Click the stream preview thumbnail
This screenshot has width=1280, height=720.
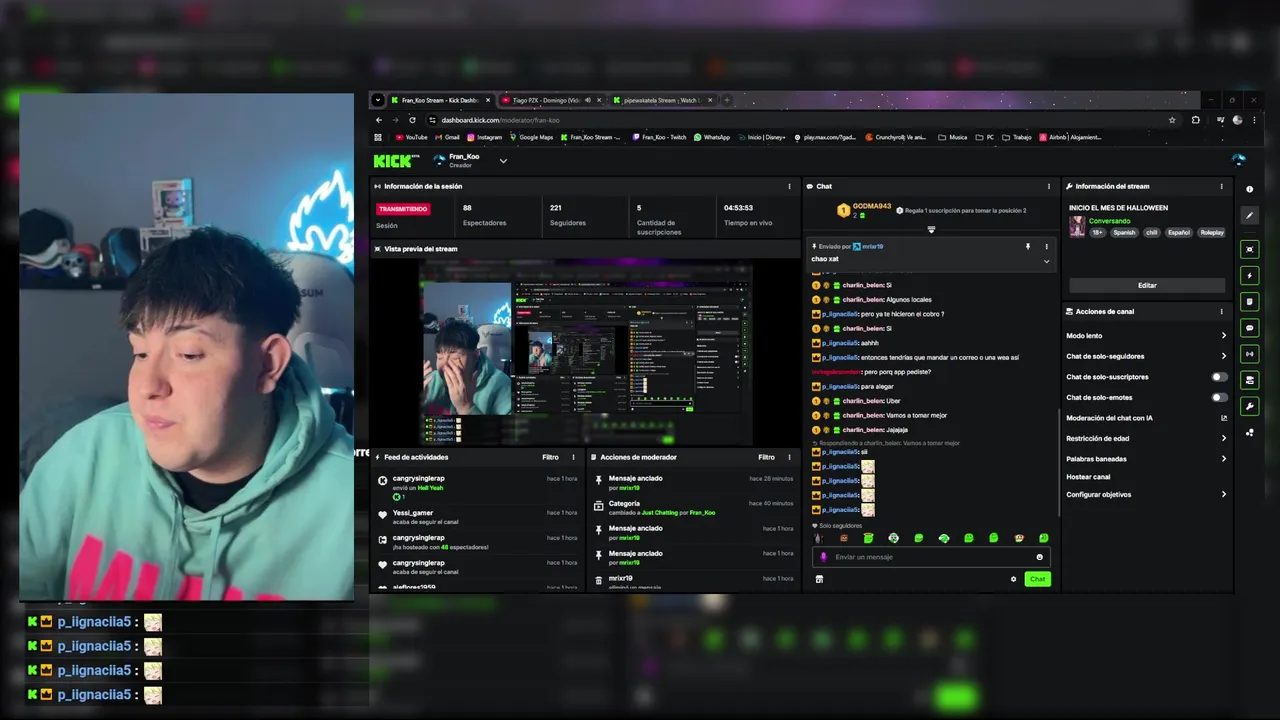coord(585,352)
